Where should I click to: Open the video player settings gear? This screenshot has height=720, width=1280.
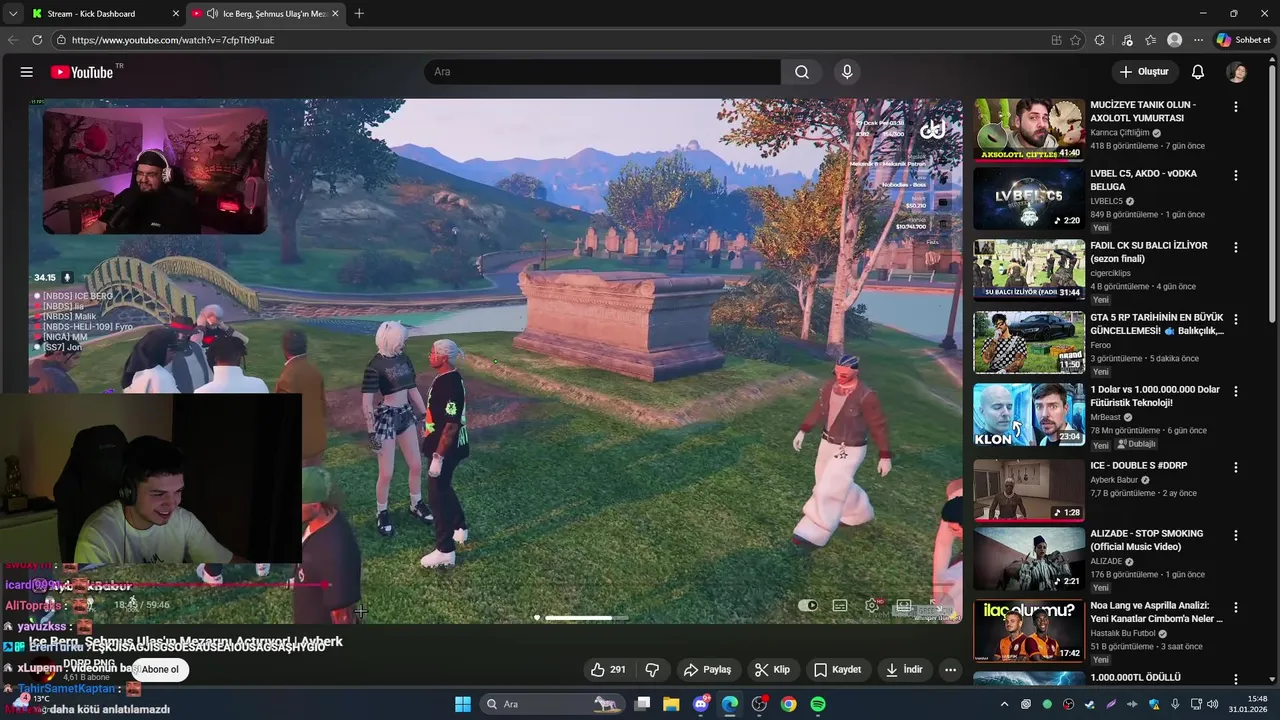tap(872, 605)
